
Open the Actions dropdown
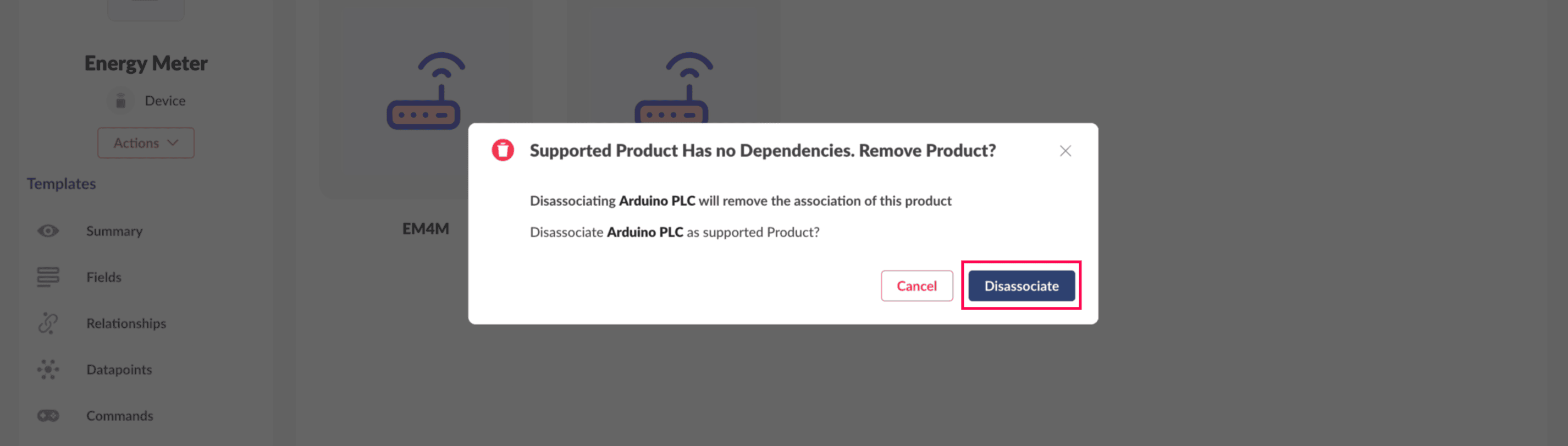click(146, 143)
